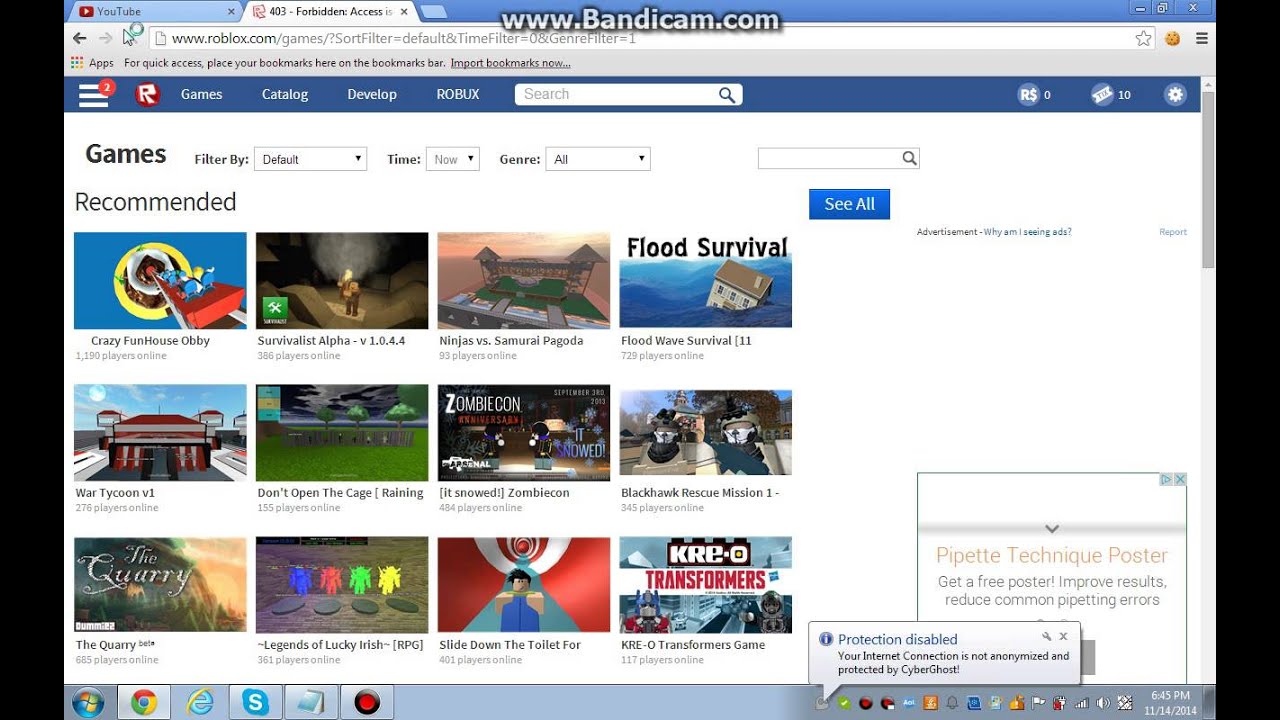Open the Chrome menu icon

tap(1202, 38)
